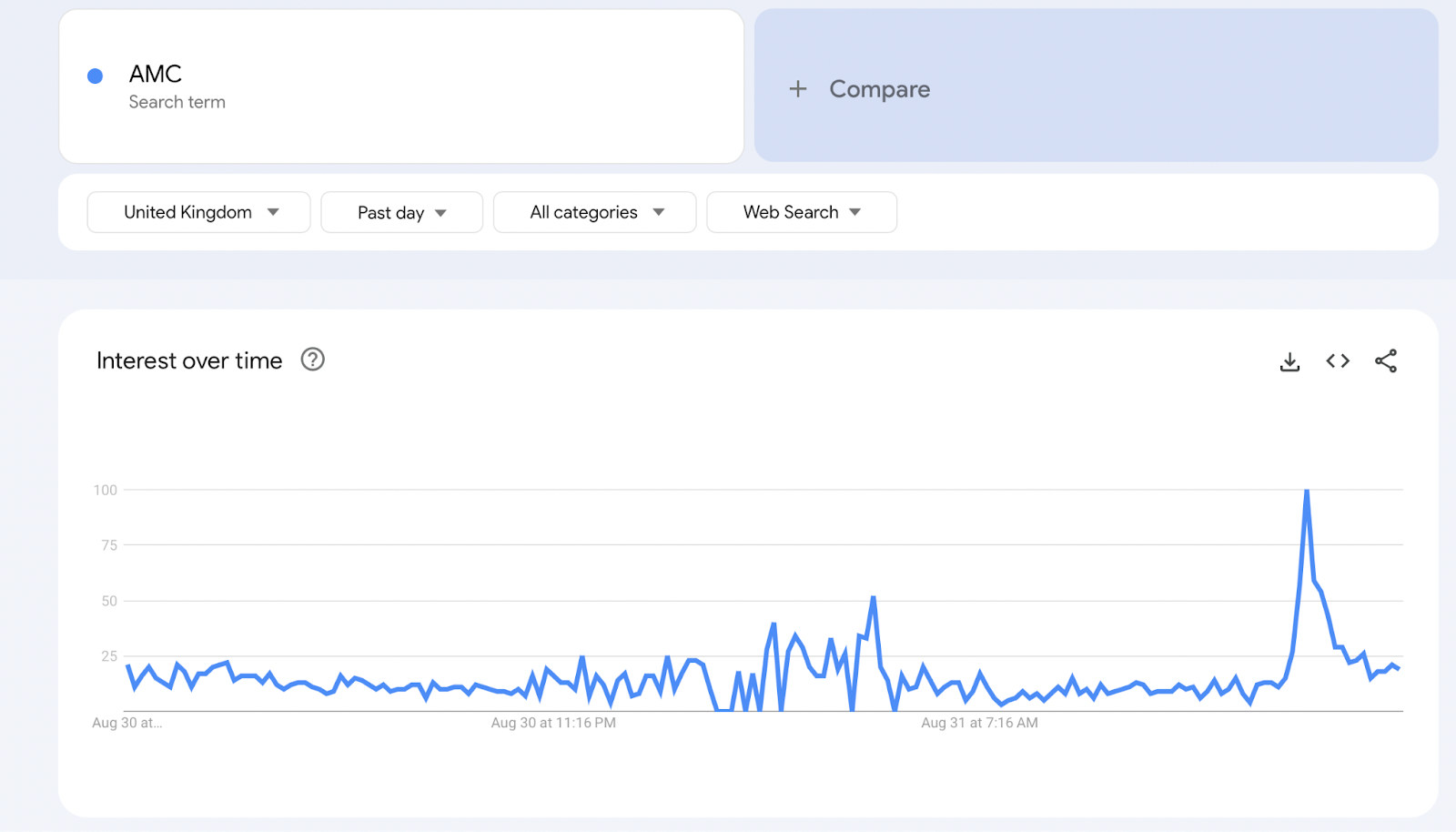
Task: Click the blue dot next to AMC
Action: [x=95, y=76]
